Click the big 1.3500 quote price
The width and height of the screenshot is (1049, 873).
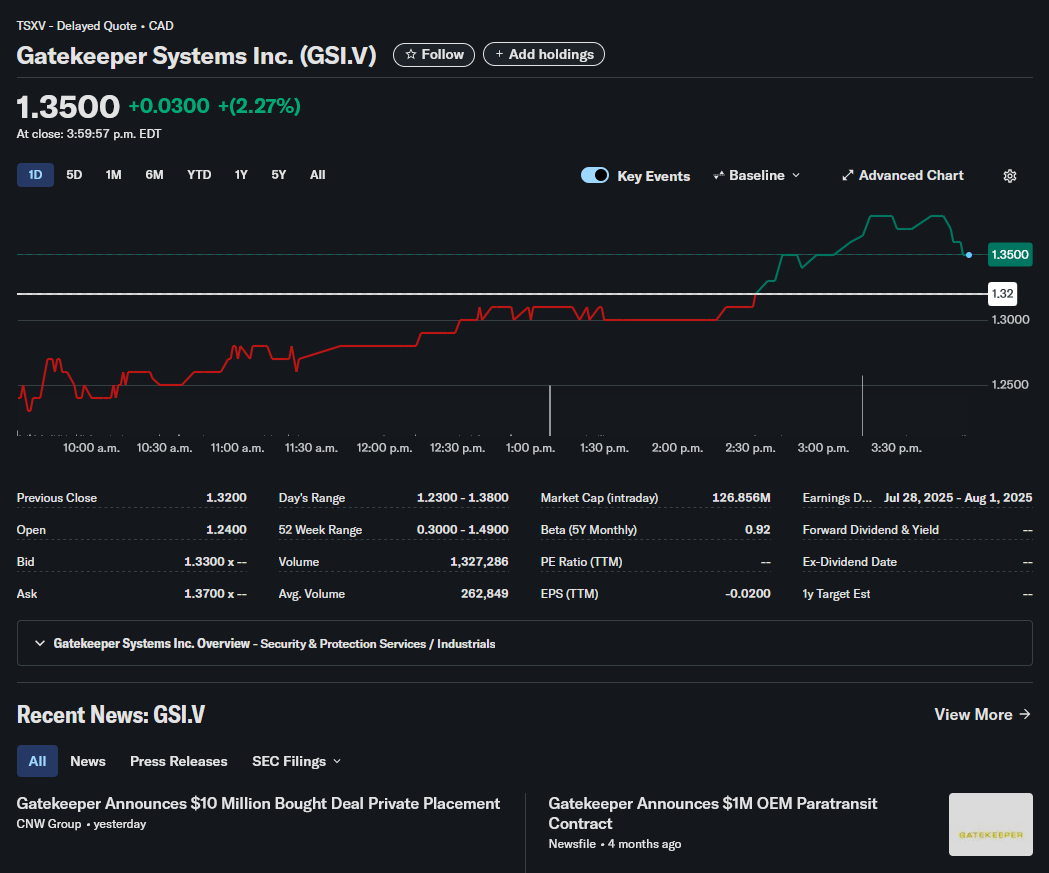(68, 106)
